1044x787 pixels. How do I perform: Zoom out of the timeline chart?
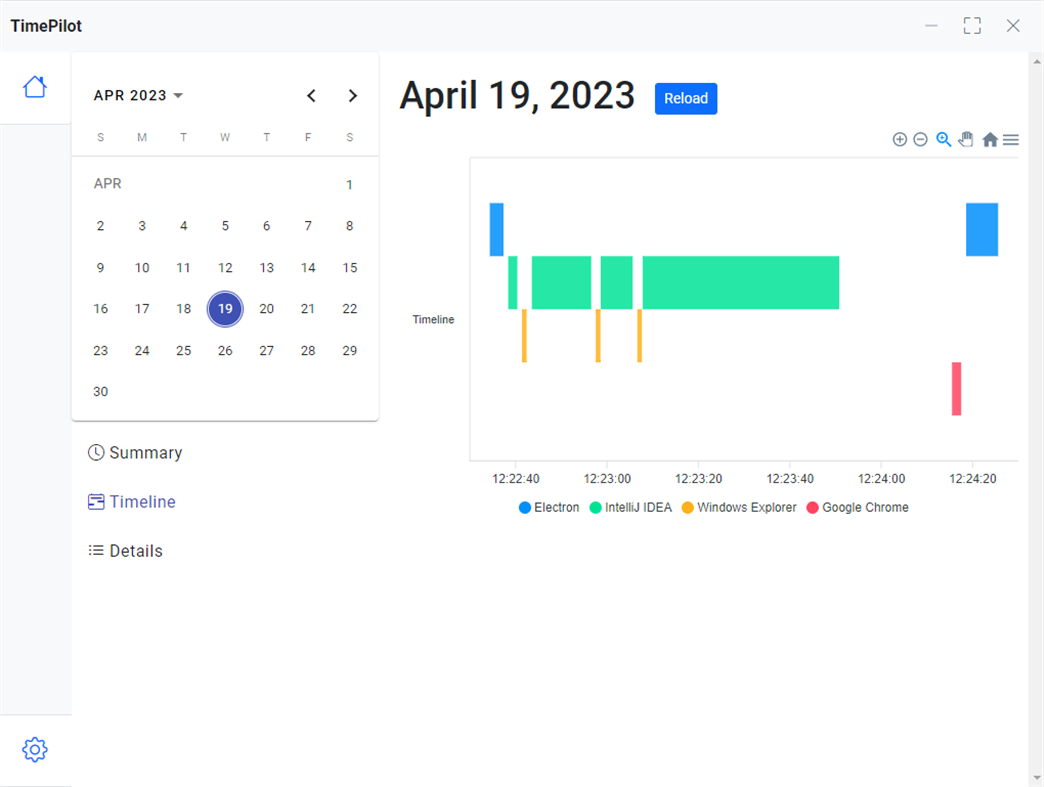tap(920, 139)
